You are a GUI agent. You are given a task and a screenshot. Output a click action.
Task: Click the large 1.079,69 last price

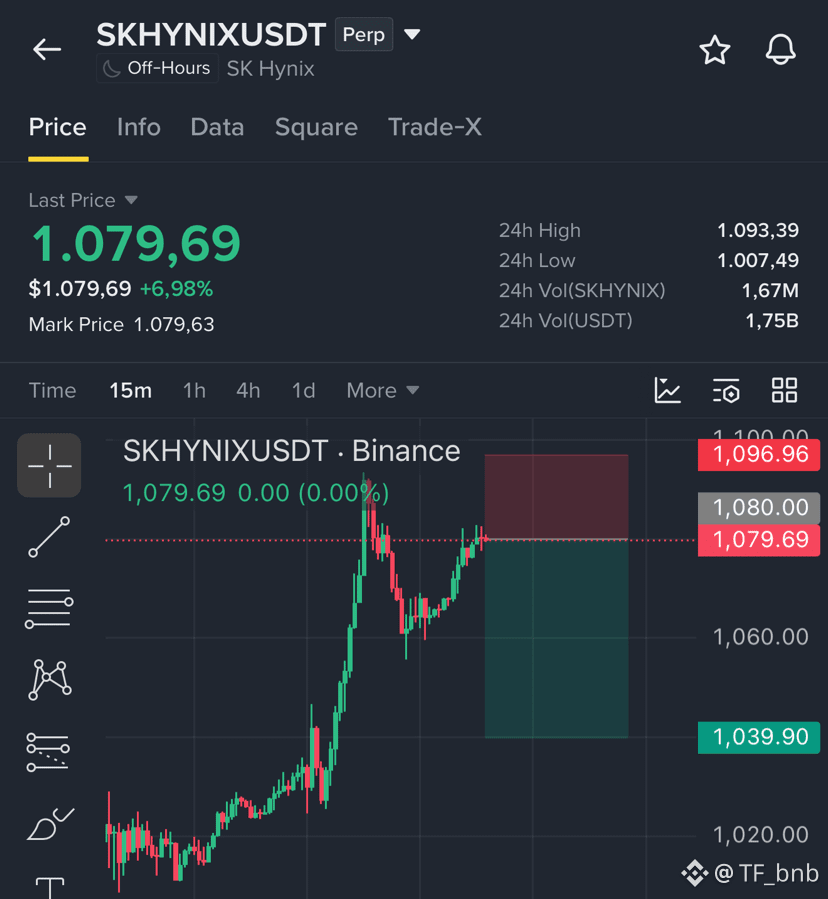pos(136,244)
